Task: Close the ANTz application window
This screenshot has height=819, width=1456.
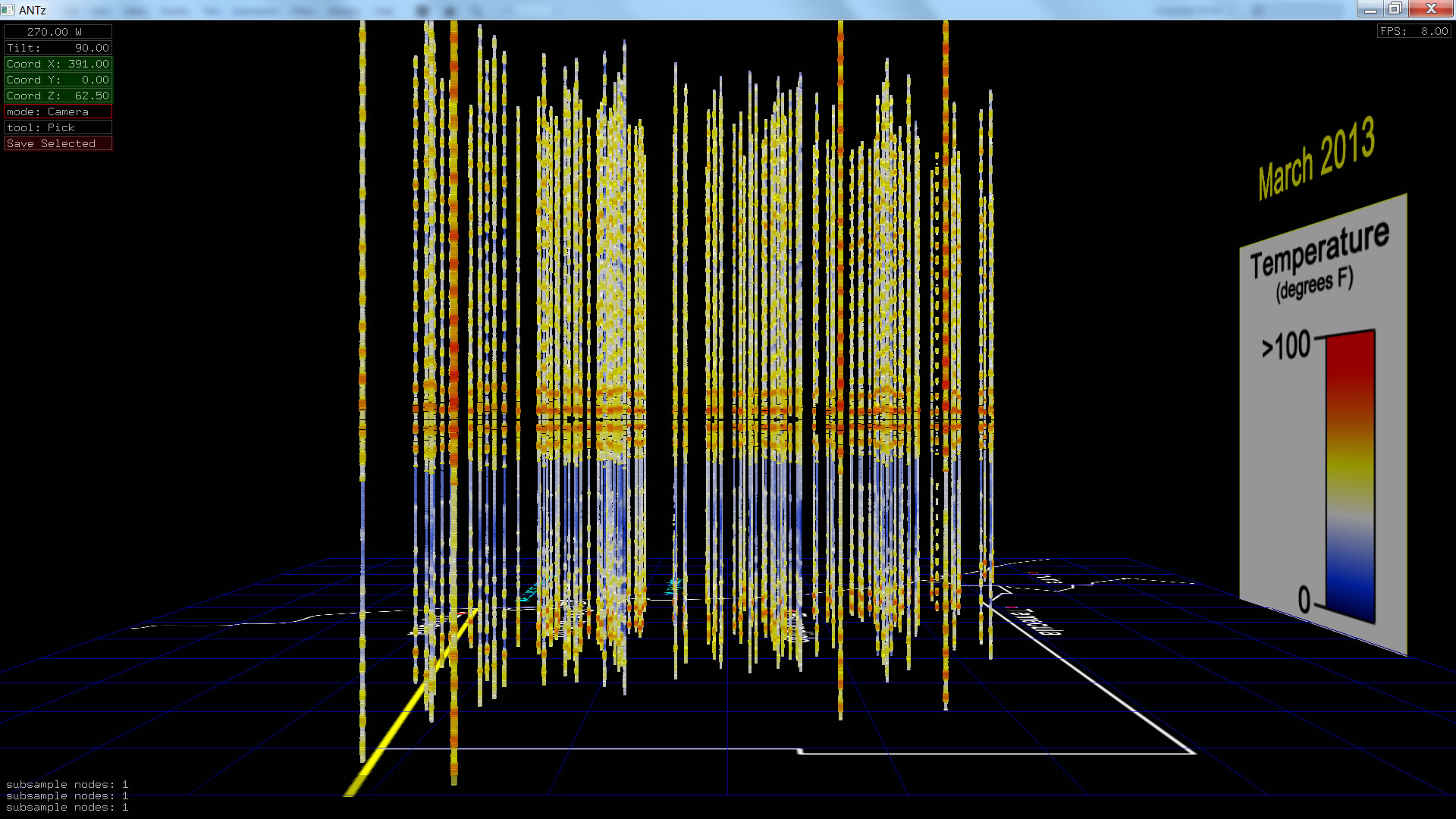Action: [1431, 9]
